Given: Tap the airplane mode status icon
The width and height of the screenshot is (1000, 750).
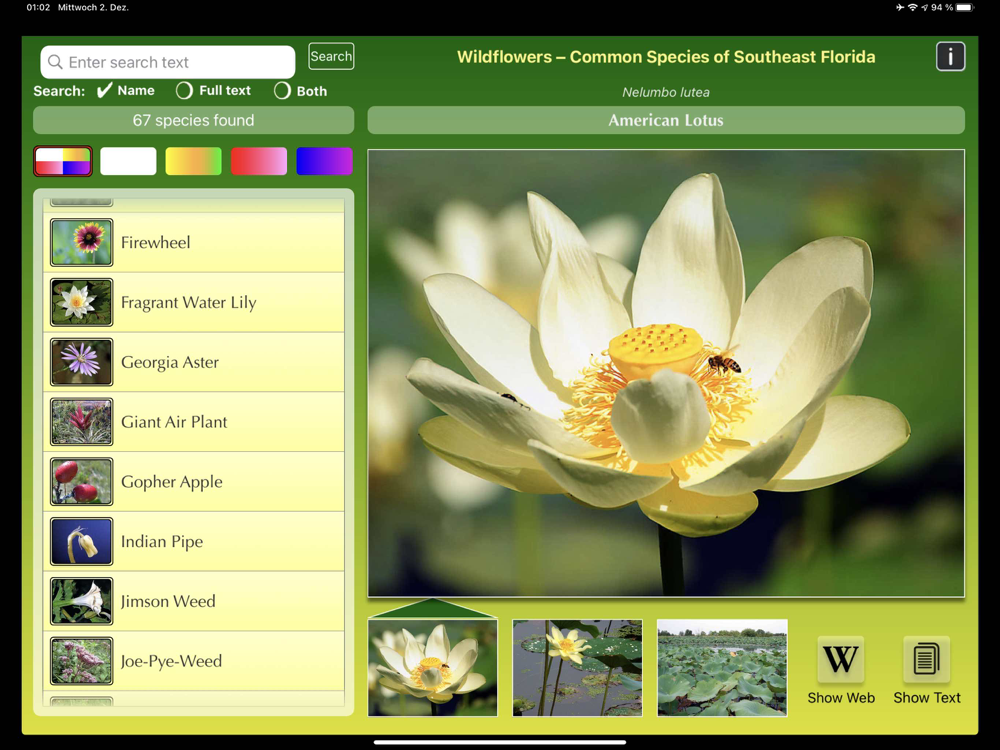Looking at the screenshot, I should (x=899, y=8).
